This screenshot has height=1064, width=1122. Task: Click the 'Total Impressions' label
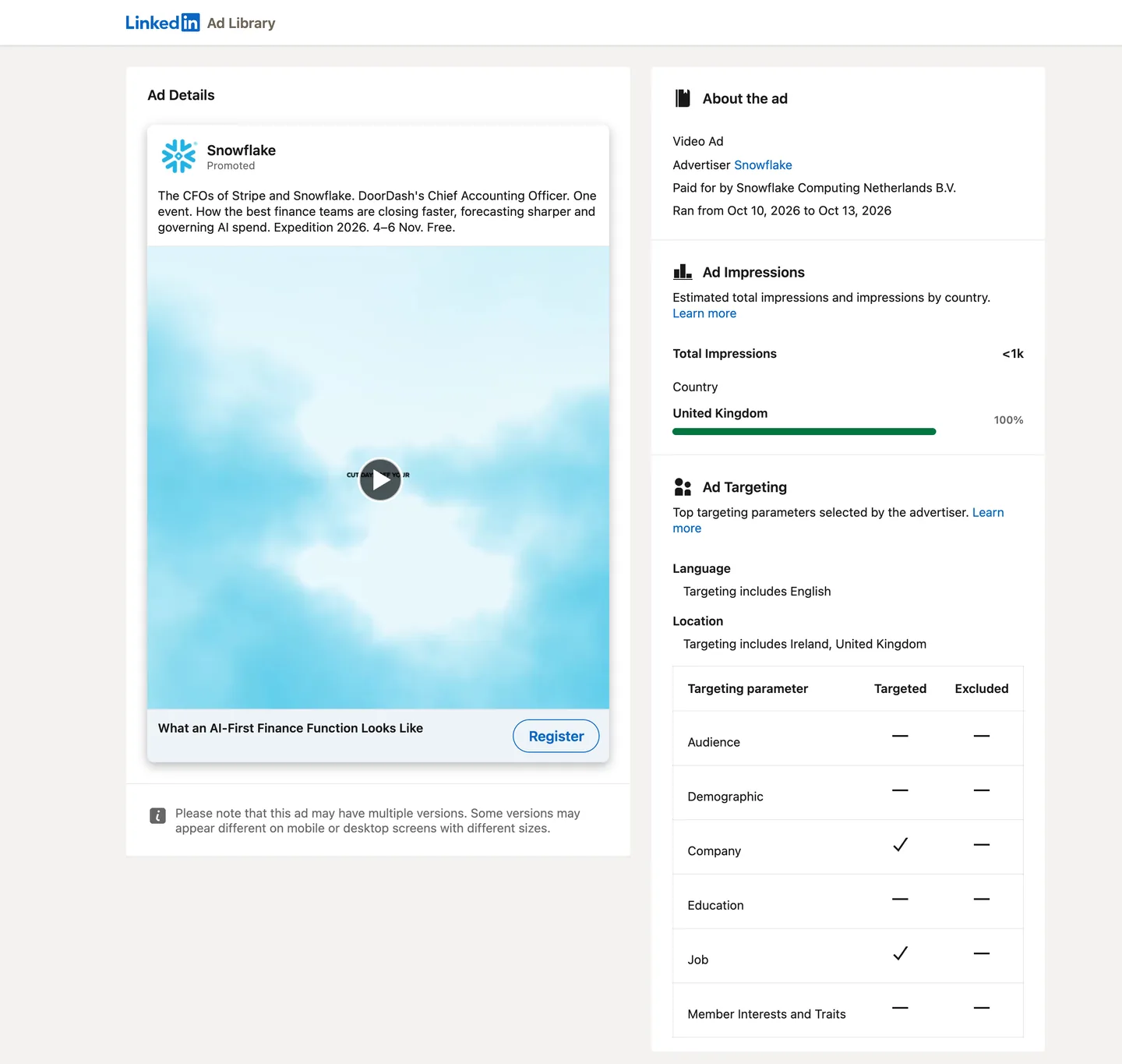[725, 354]
